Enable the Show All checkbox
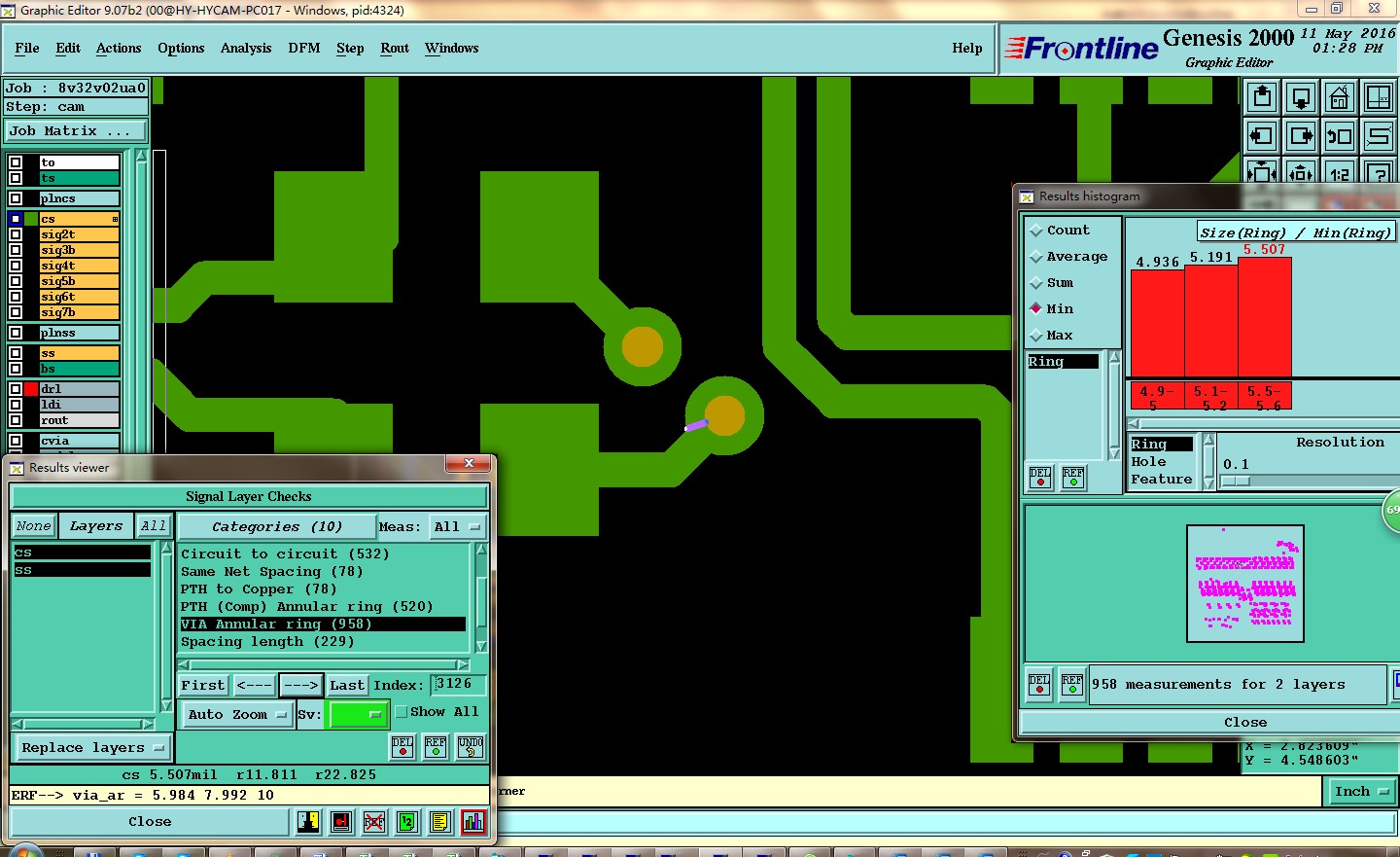This screenshot has height=857, width=1400. (x=401, y=712)
